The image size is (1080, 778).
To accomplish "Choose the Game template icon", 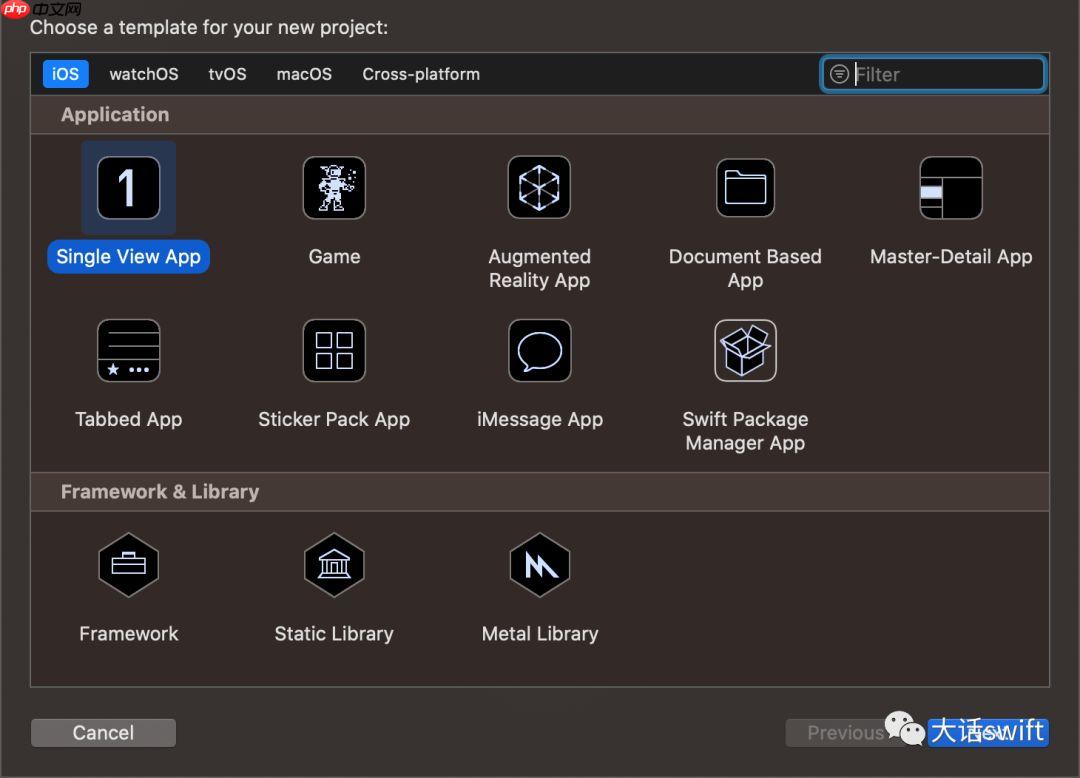I will pyautogui.click(x=334, y=188).
